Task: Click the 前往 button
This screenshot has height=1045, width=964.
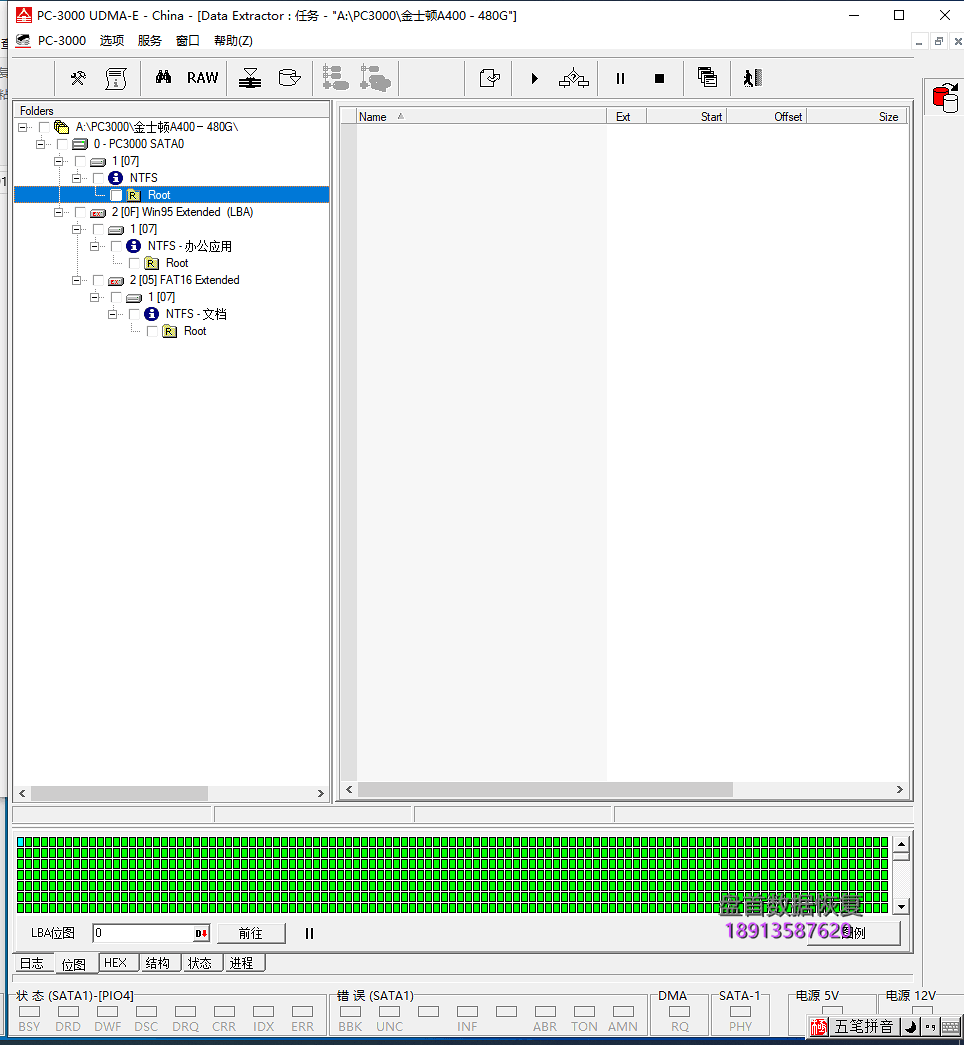Action: (251, 933)
